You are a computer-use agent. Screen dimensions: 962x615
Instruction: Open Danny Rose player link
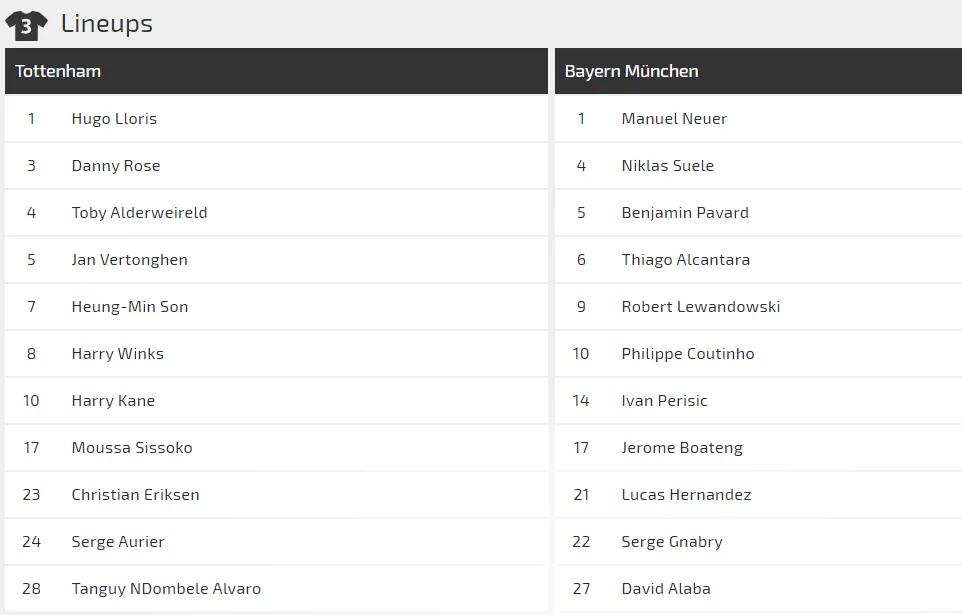[x=116, y=166]
